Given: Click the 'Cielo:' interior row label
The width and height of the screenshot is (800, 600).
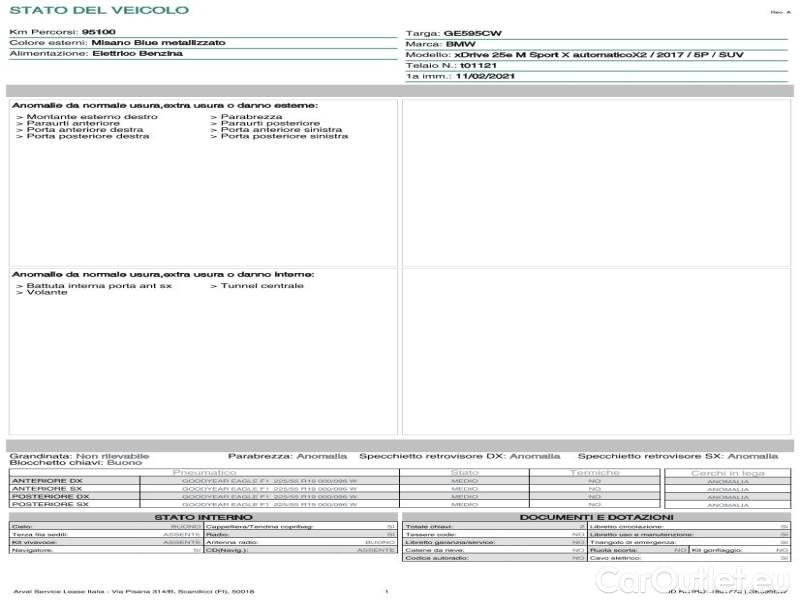Looking at the screenshot, I should (x=22, y=527).
